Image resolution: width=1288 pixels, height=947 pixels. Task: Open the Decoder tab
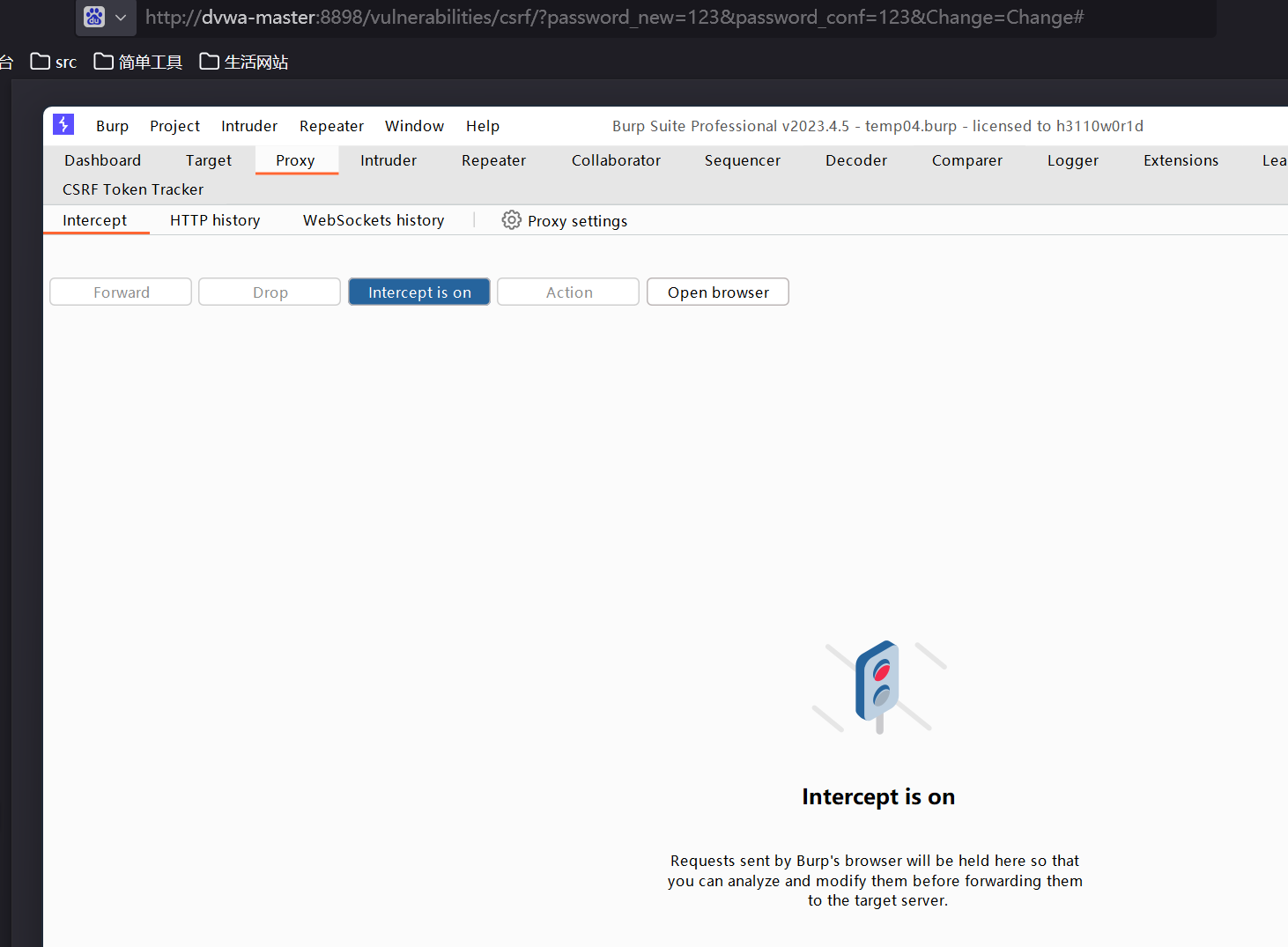[x=856, y=160]
